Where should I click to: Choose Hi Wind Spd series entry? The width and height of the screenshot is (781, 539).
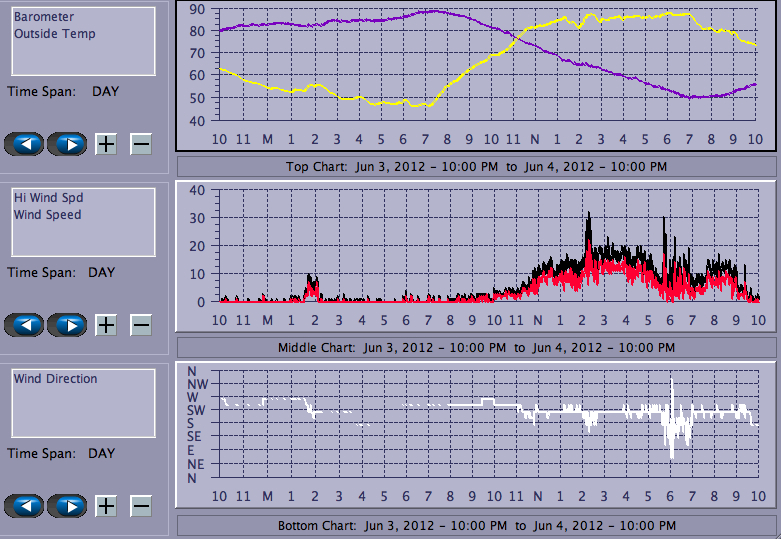pyautogui.click(x=48, y=198)
